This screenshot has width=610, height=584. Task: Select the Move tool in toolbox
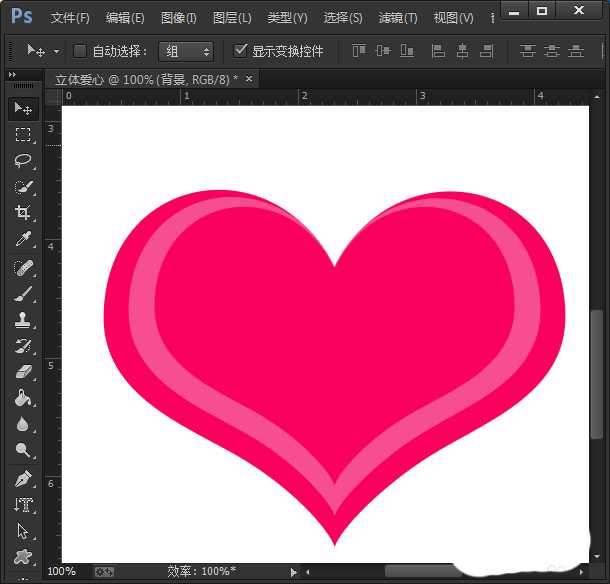(23, 109)
